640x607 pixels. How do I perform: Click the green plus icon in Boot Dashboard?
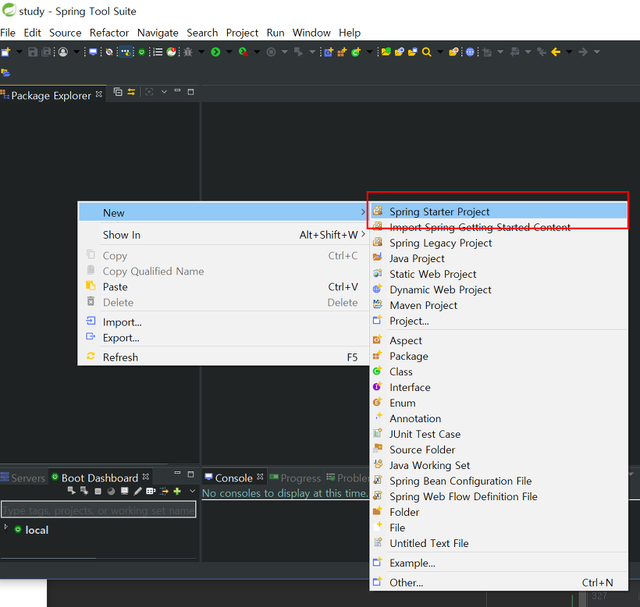coord(177,491)
